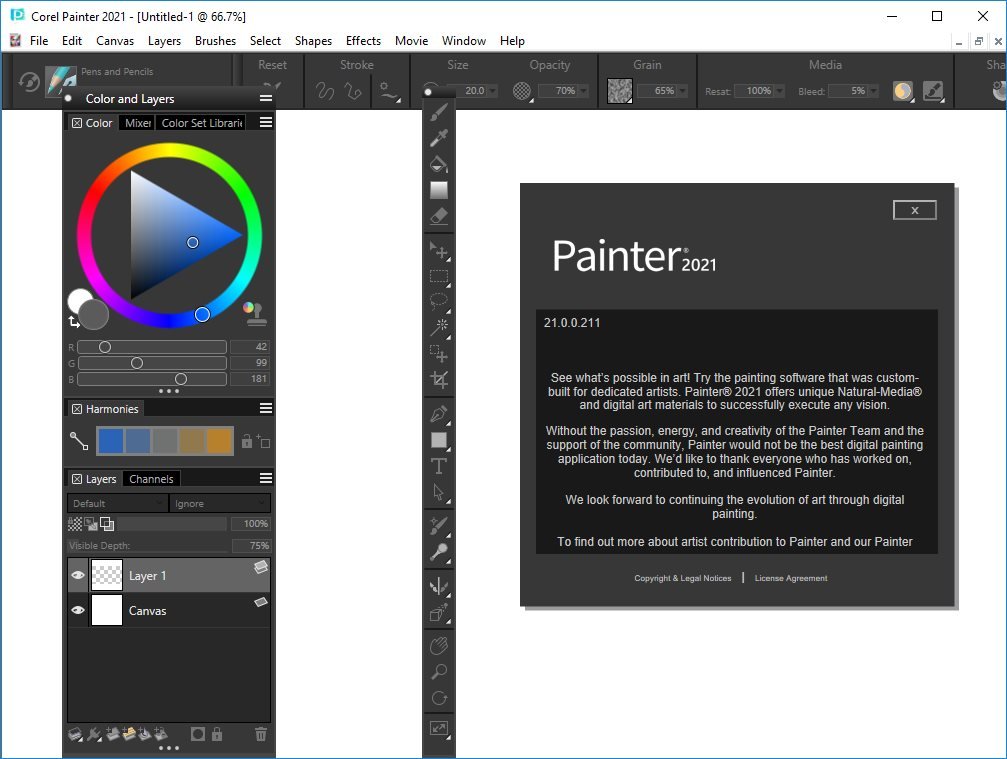
Task: Select the Rectangular Selection tool
Action: click(439, 277)
